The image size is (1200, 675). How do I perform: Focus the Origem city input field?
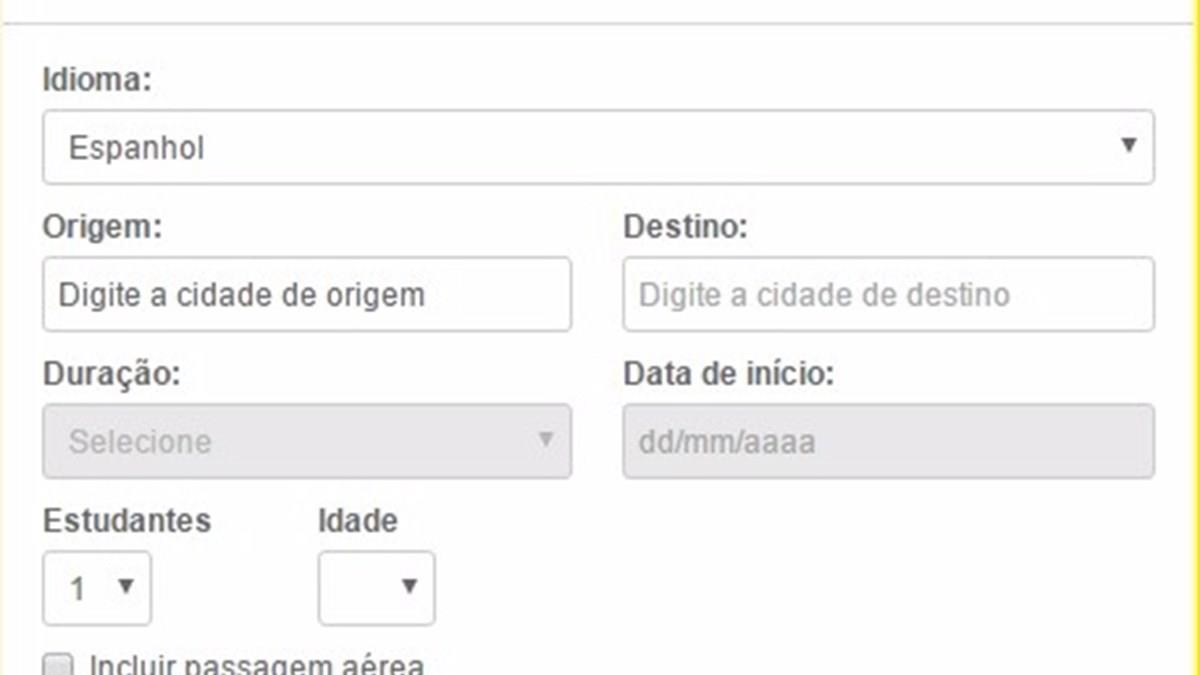(x=307, y=295)
